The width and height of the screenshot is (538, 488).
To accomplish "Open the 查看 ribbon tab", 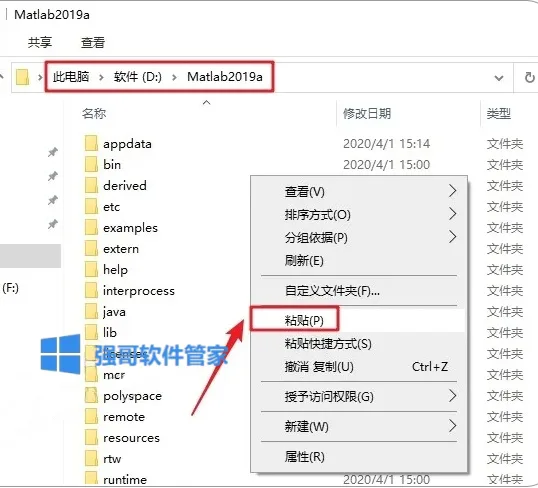I will 93,42.
